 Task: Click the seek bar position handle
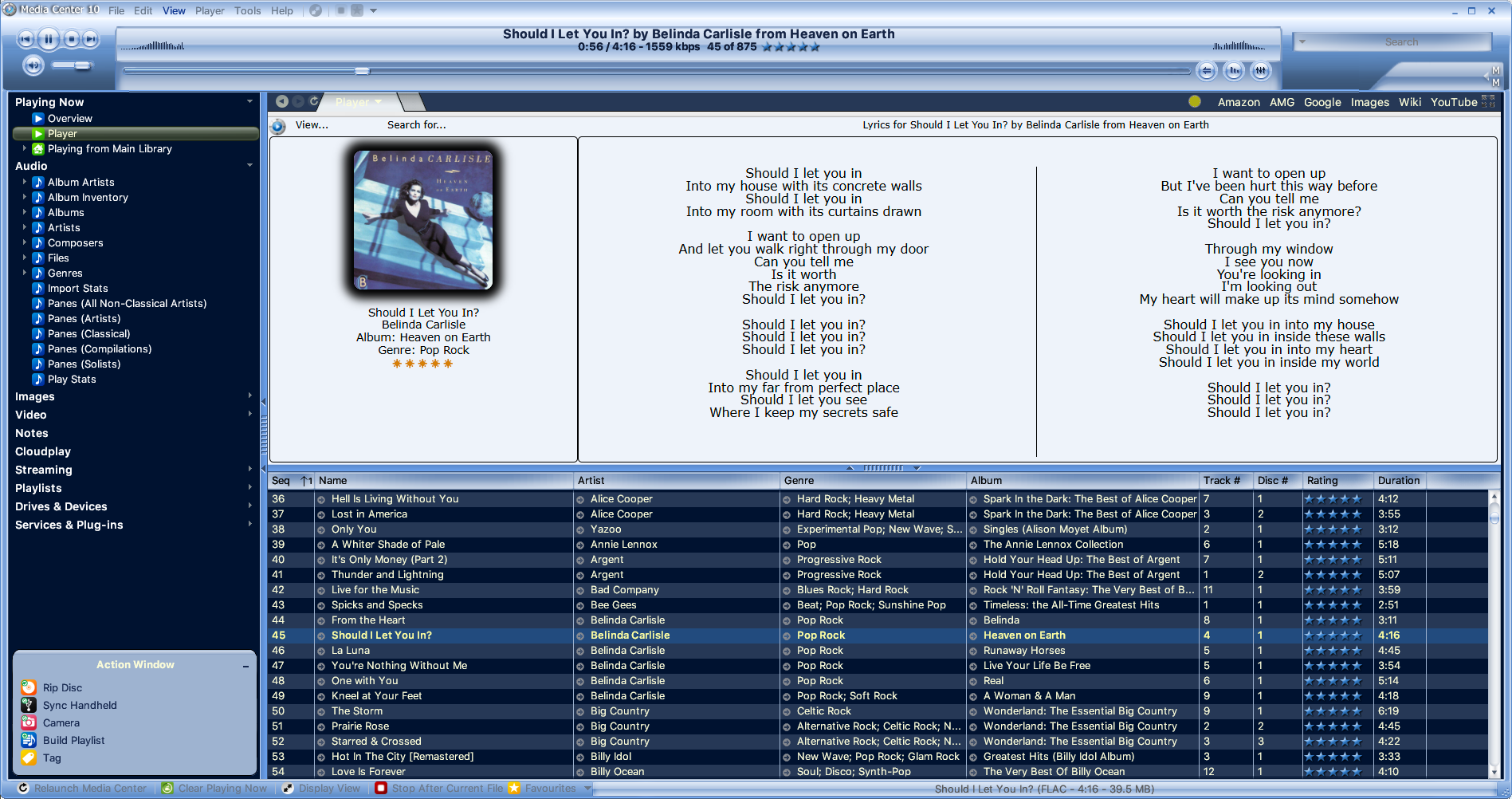(362, 71)
